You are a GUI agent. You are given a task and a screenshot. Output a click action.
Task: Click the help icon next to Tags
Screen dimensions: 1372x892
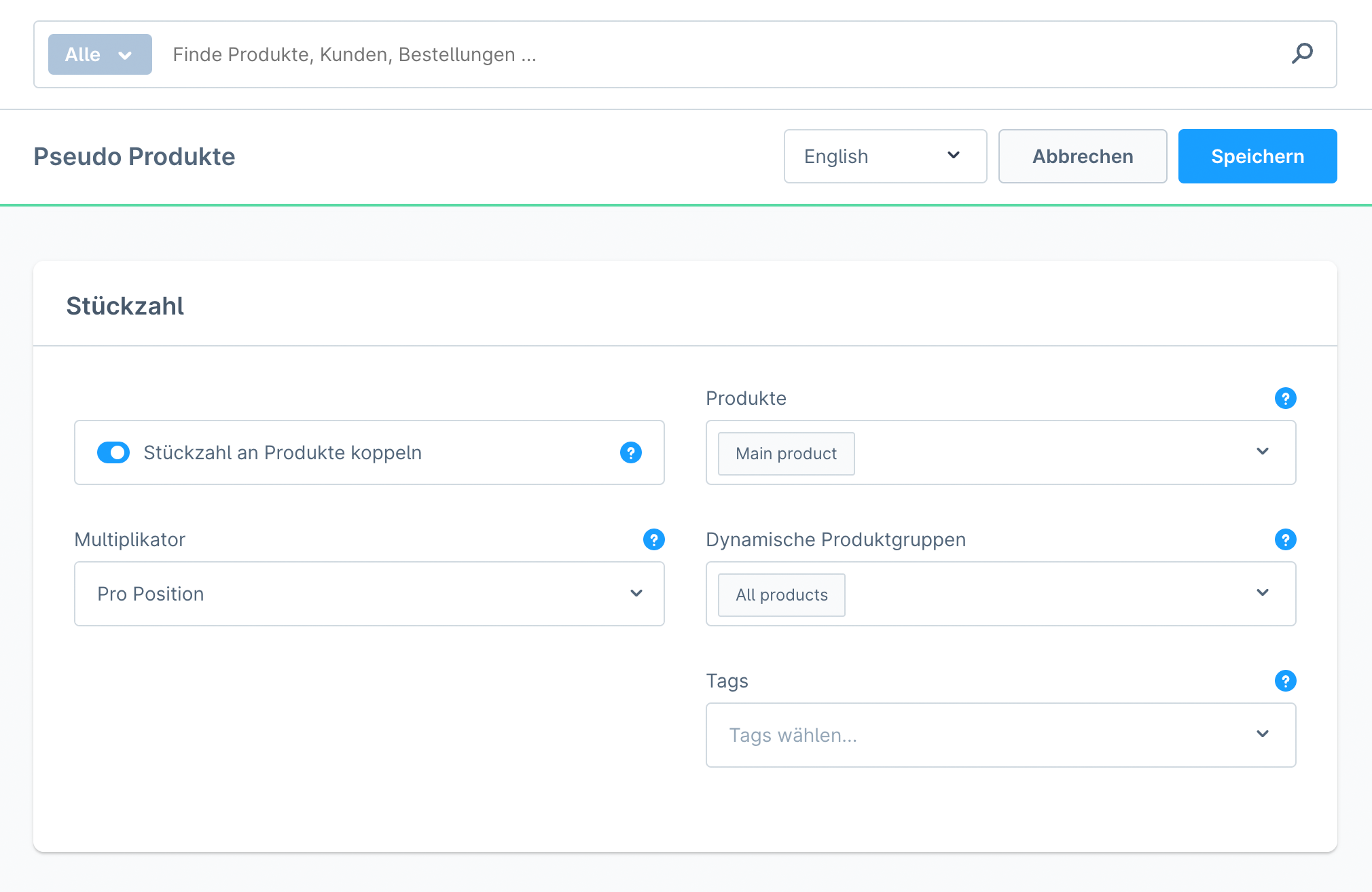coord(1285,681)
